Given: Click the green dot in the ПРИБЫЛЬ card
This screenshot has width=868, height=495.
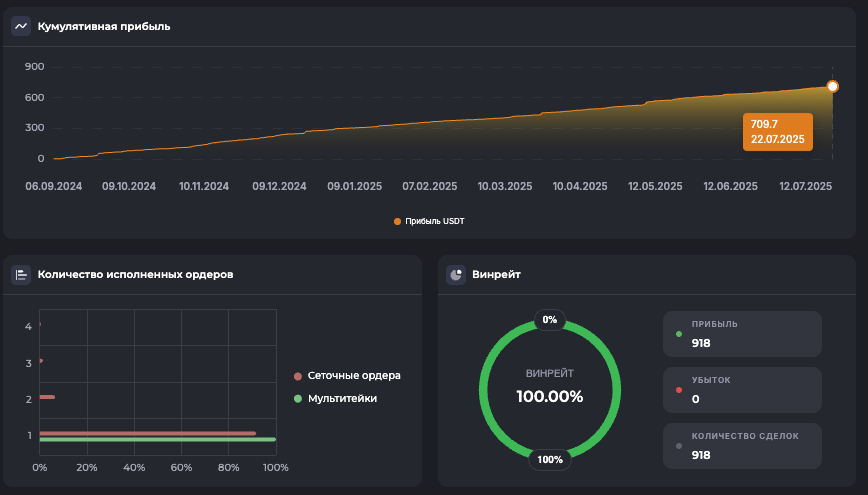Looking at the screenshot, I should pyautogui.click(x=679, y=334).
